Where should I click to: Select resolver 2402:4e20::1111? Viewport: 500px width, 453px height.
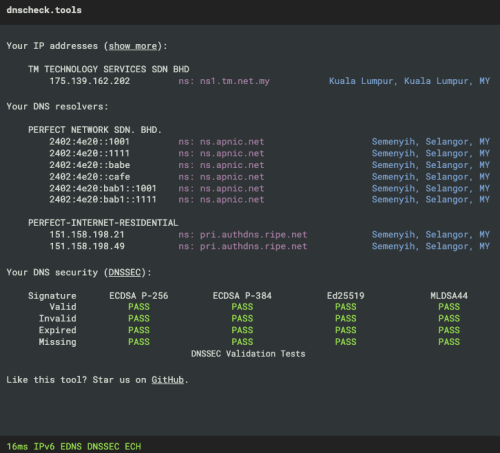(89, 153)
